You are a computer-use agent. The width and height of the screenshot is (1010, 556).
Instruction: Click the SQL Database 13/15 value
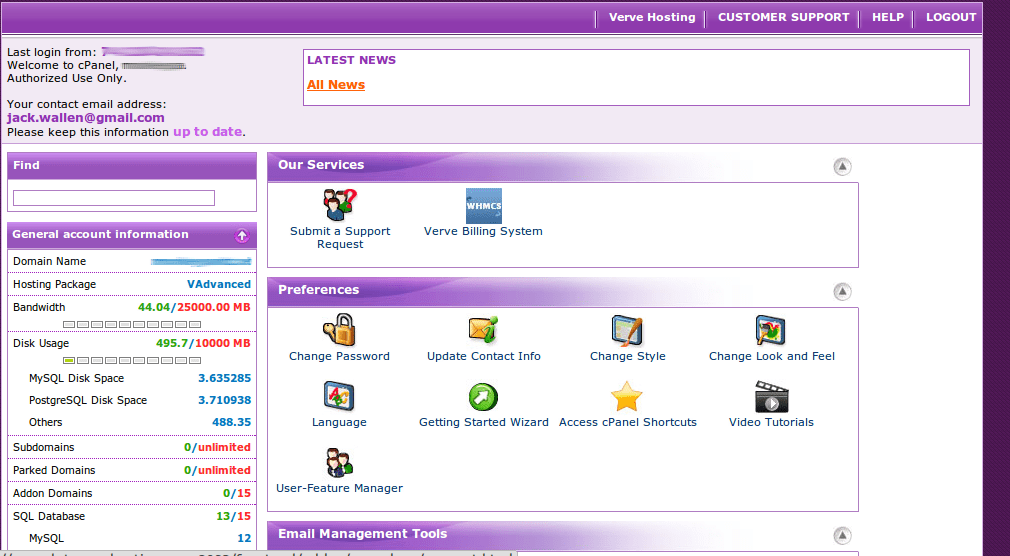(x=233, y=516)
